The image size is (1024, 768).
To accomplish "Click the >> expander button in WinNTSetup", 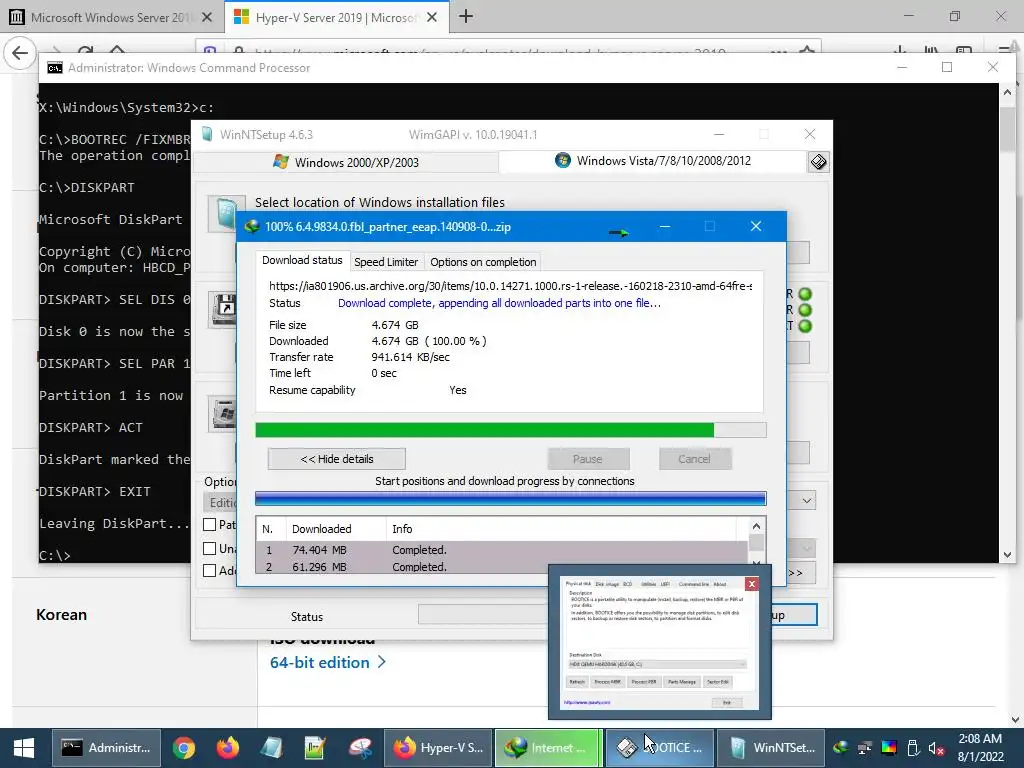I will pos(797,573).
